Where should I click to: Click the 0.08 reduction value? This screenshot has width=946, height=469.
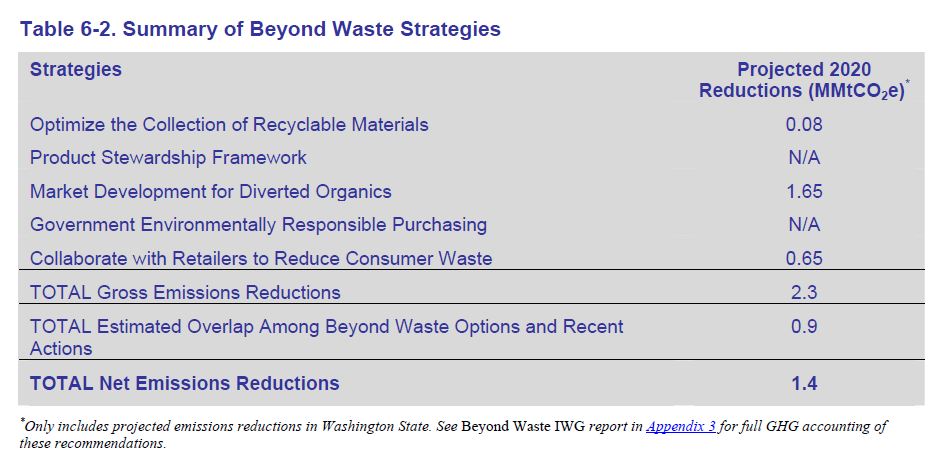(x=804, y=125)
